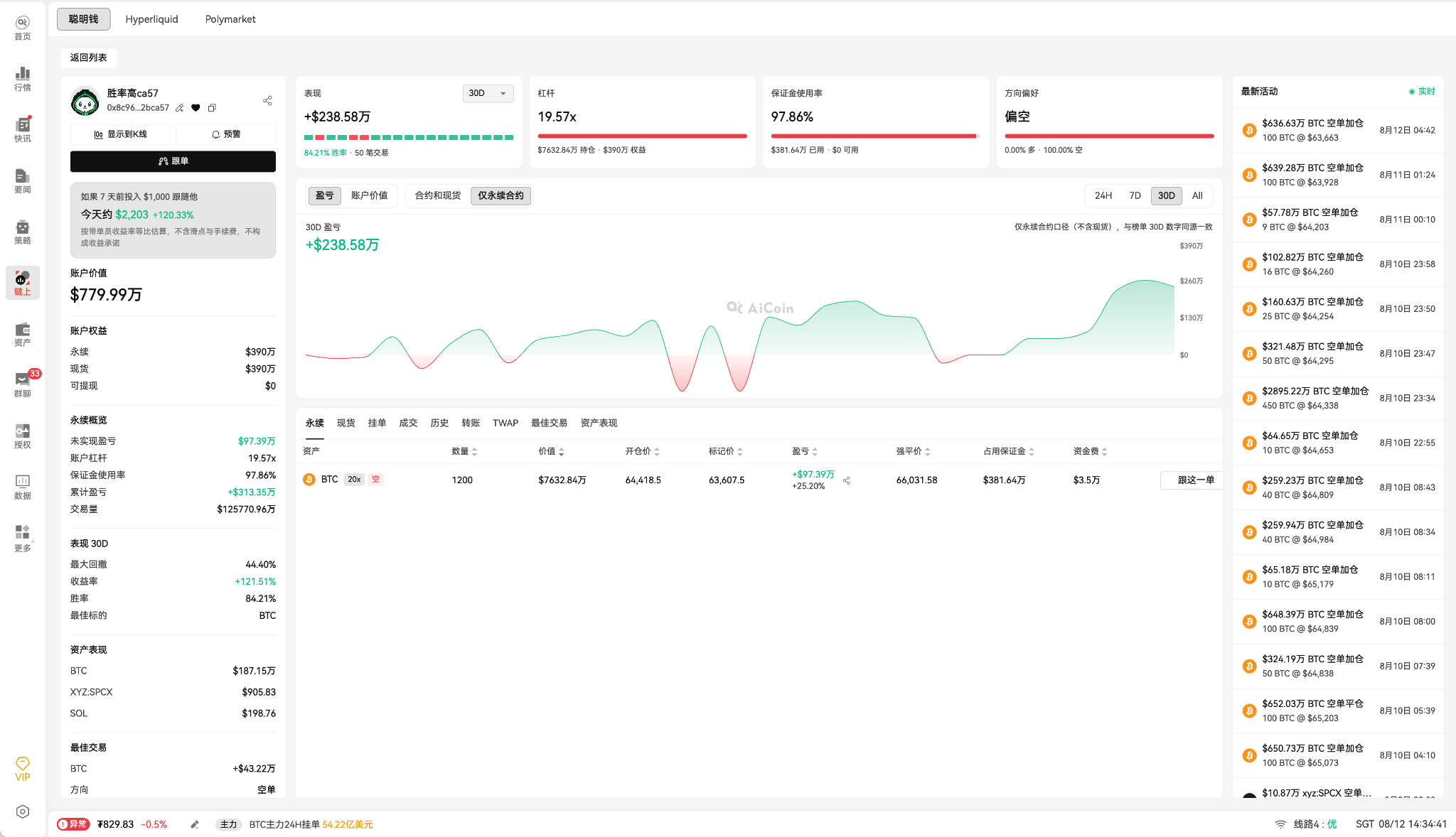Switch to the 挂单 open orders tab

[378, 423]
